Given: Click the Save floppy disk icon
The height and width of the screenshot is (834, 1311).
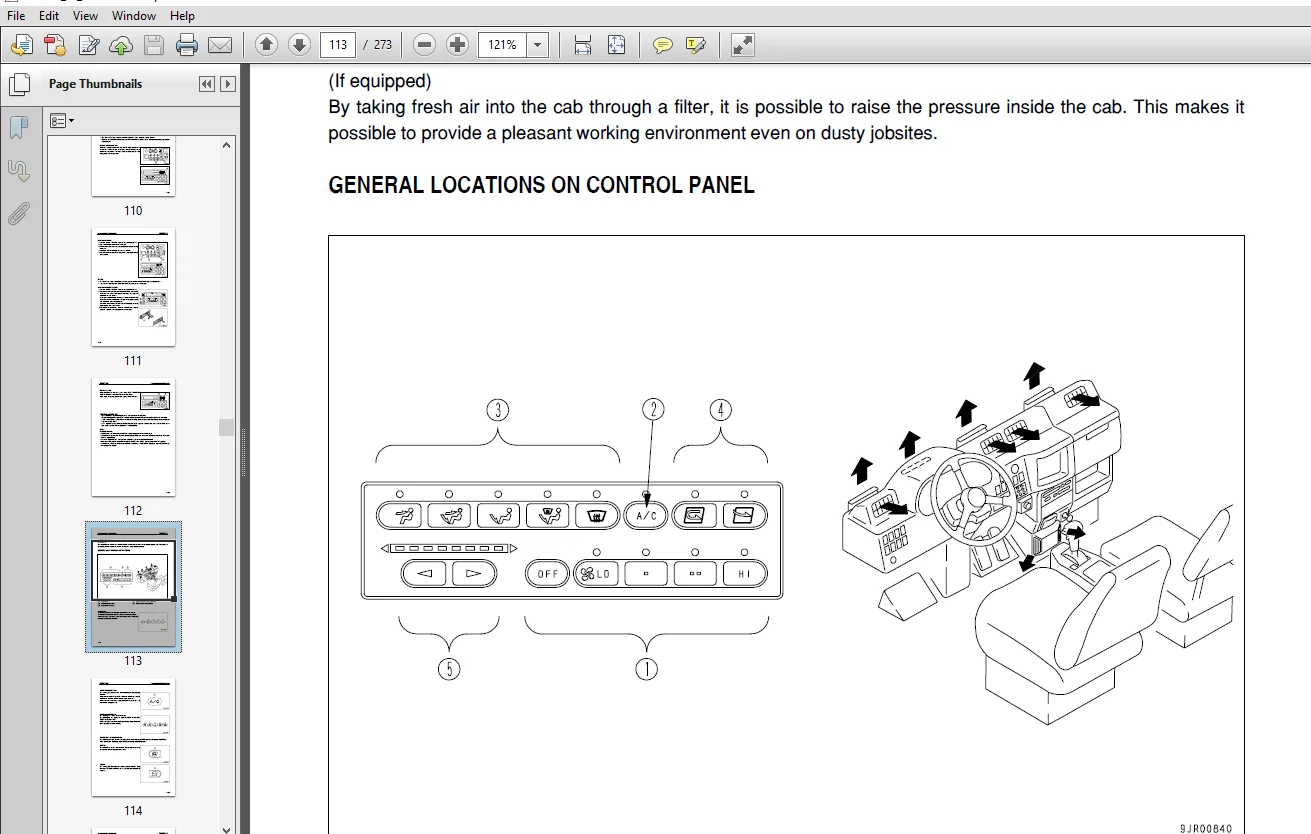Looking at the screenshot, I should click(x=153, y=45).
